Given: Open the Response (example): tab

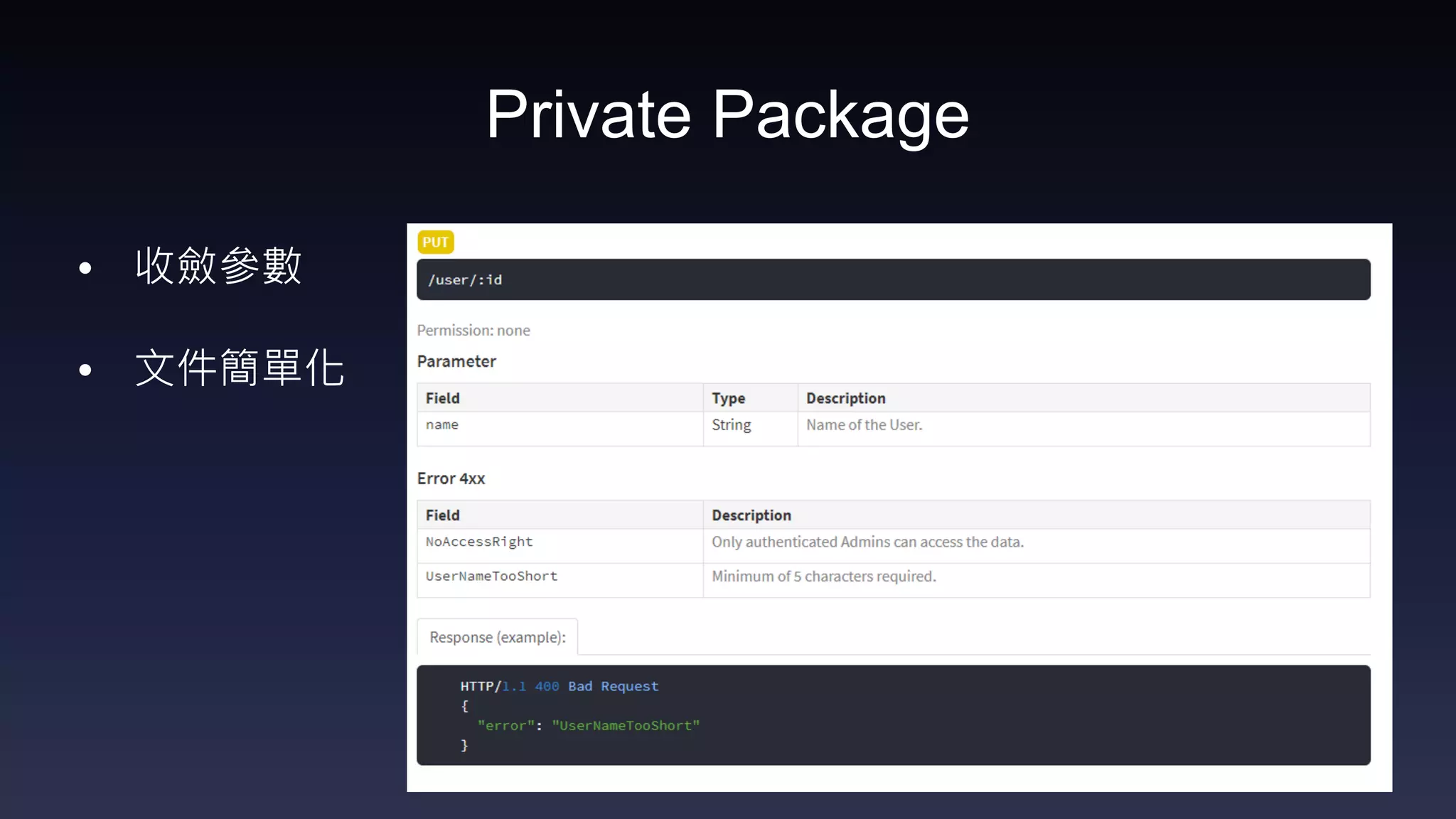Looking at the screenshot, I should (497, 637).
